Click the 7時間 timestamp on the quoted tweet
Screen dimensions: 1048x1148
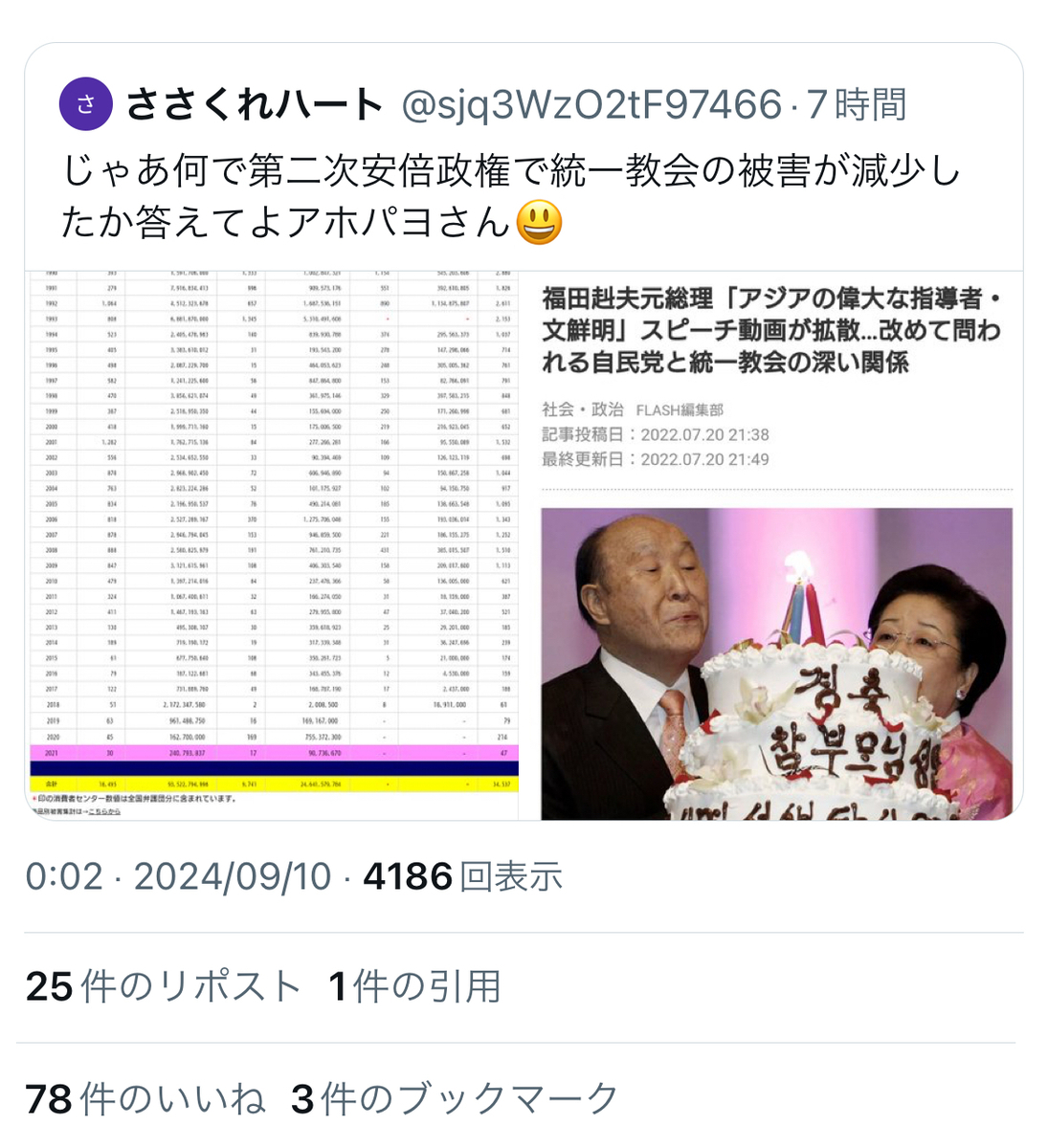(x=857, y=104)
